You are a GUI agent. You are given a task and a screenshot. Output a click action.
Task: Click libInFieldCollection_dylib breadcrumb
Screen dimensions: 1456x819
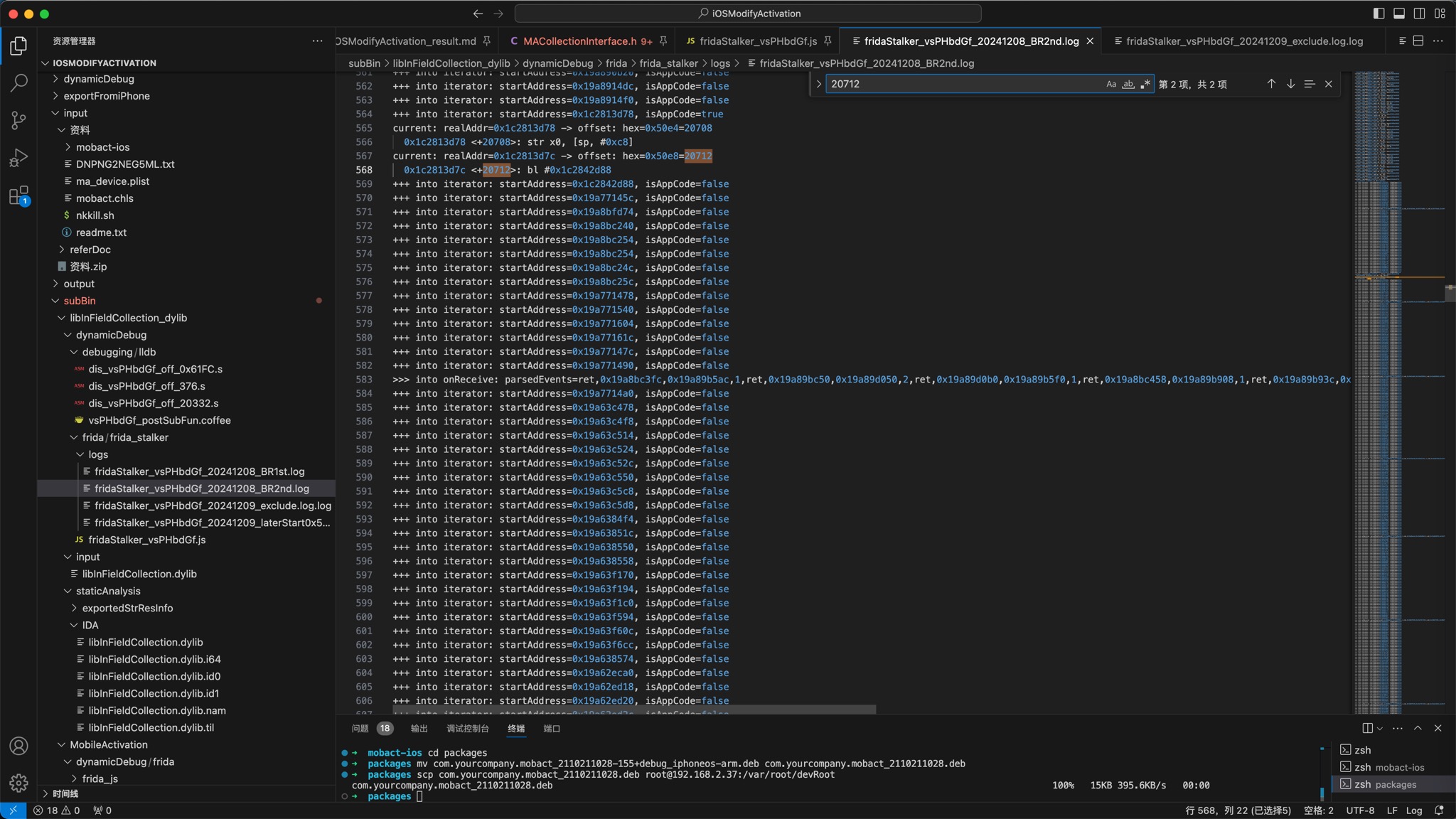451,63
